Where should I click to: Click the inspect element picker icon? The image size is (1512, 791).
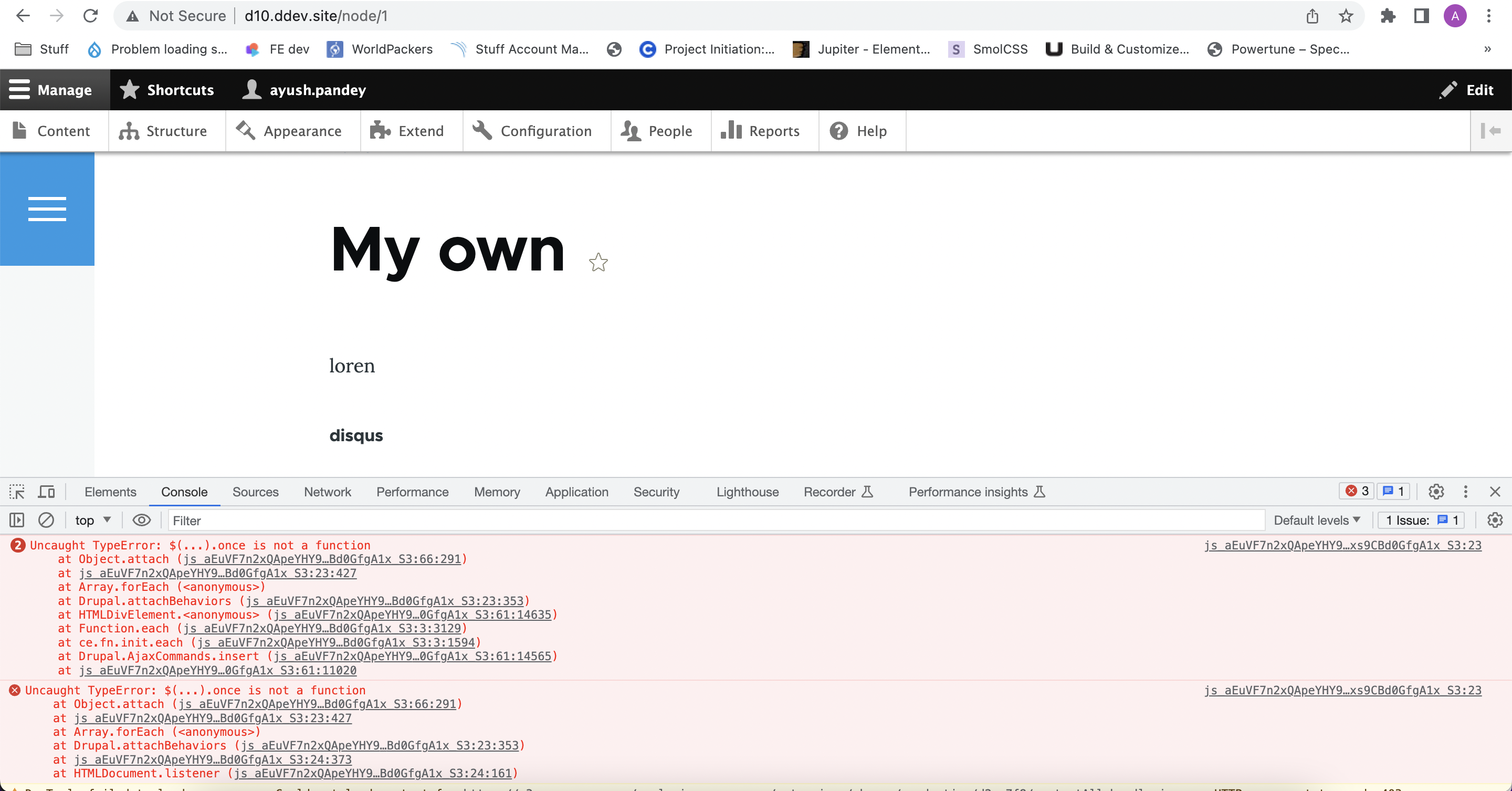pos(17,492)
